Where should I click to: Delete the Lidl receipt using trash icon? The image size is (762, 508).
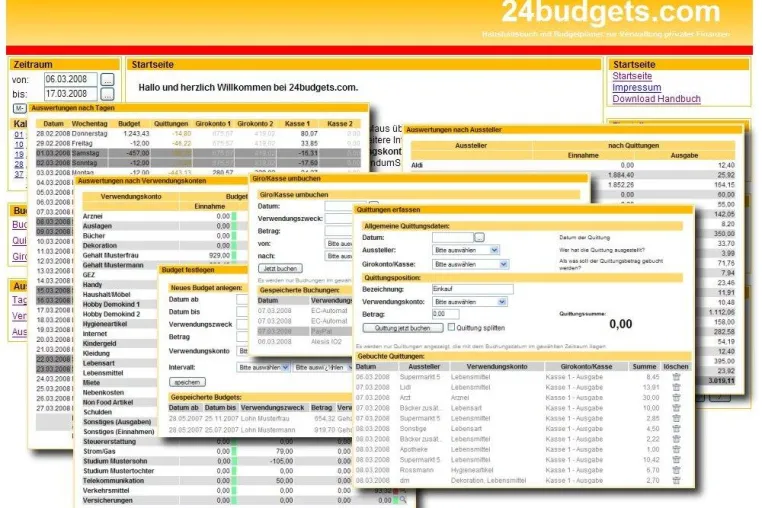(676, 387)
